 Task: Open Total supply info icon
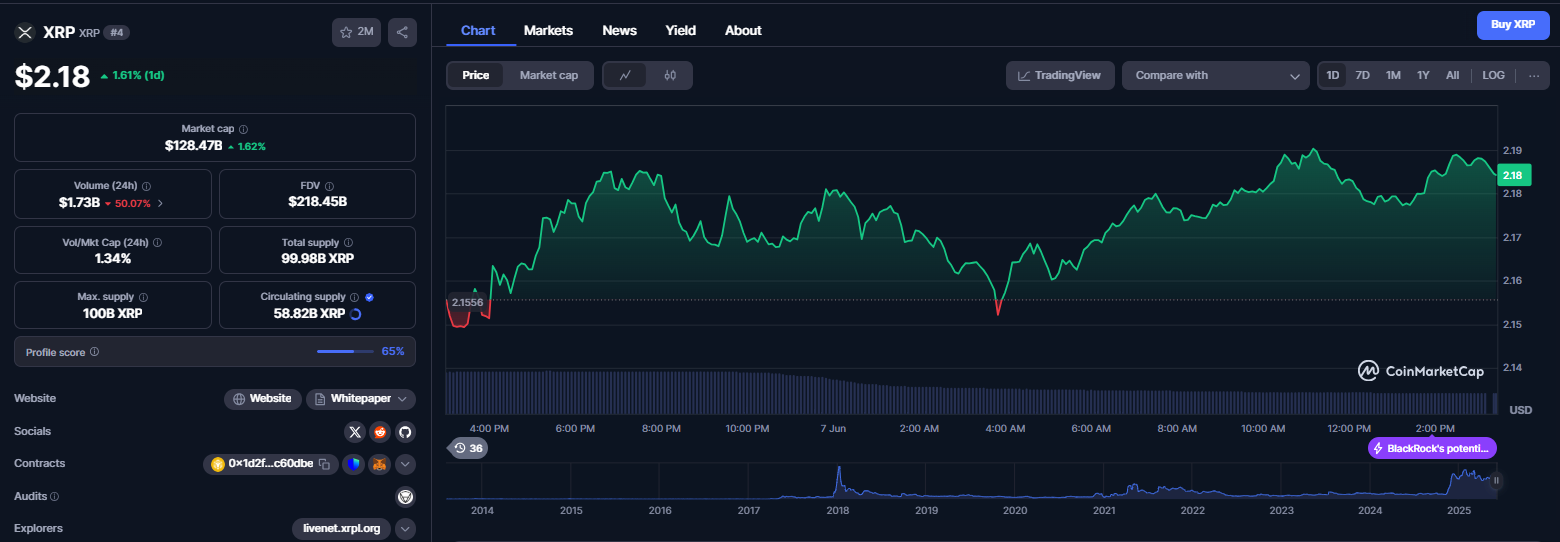point(348,243)
